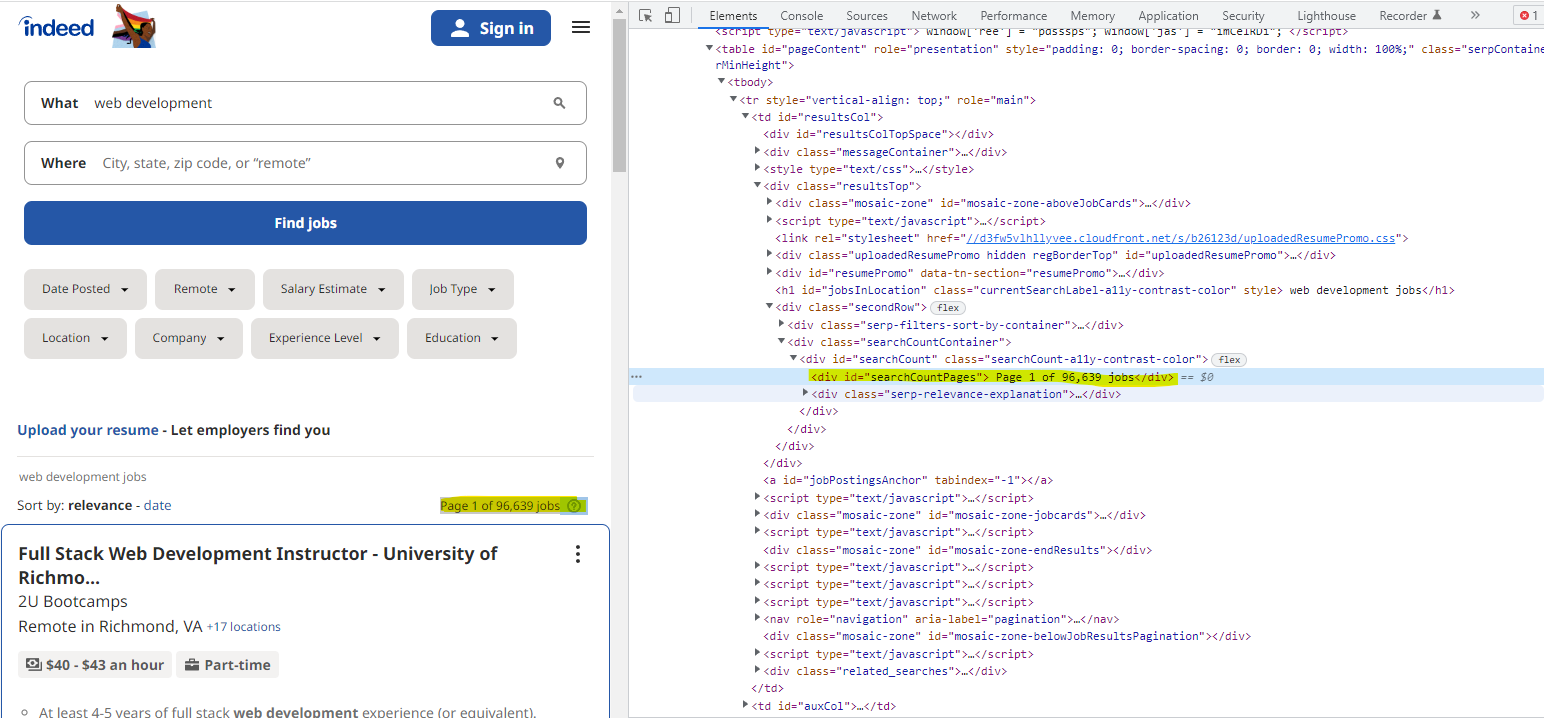1544x718 pixels.
Task: Click ellipsis beside the selected searchCountPages line
Action: pos(636,377)
